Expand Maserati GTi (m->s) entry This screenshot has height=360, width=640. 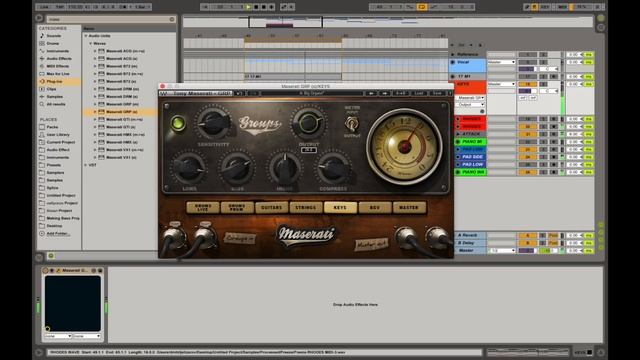pyautogui.click(x=95, y=119)
